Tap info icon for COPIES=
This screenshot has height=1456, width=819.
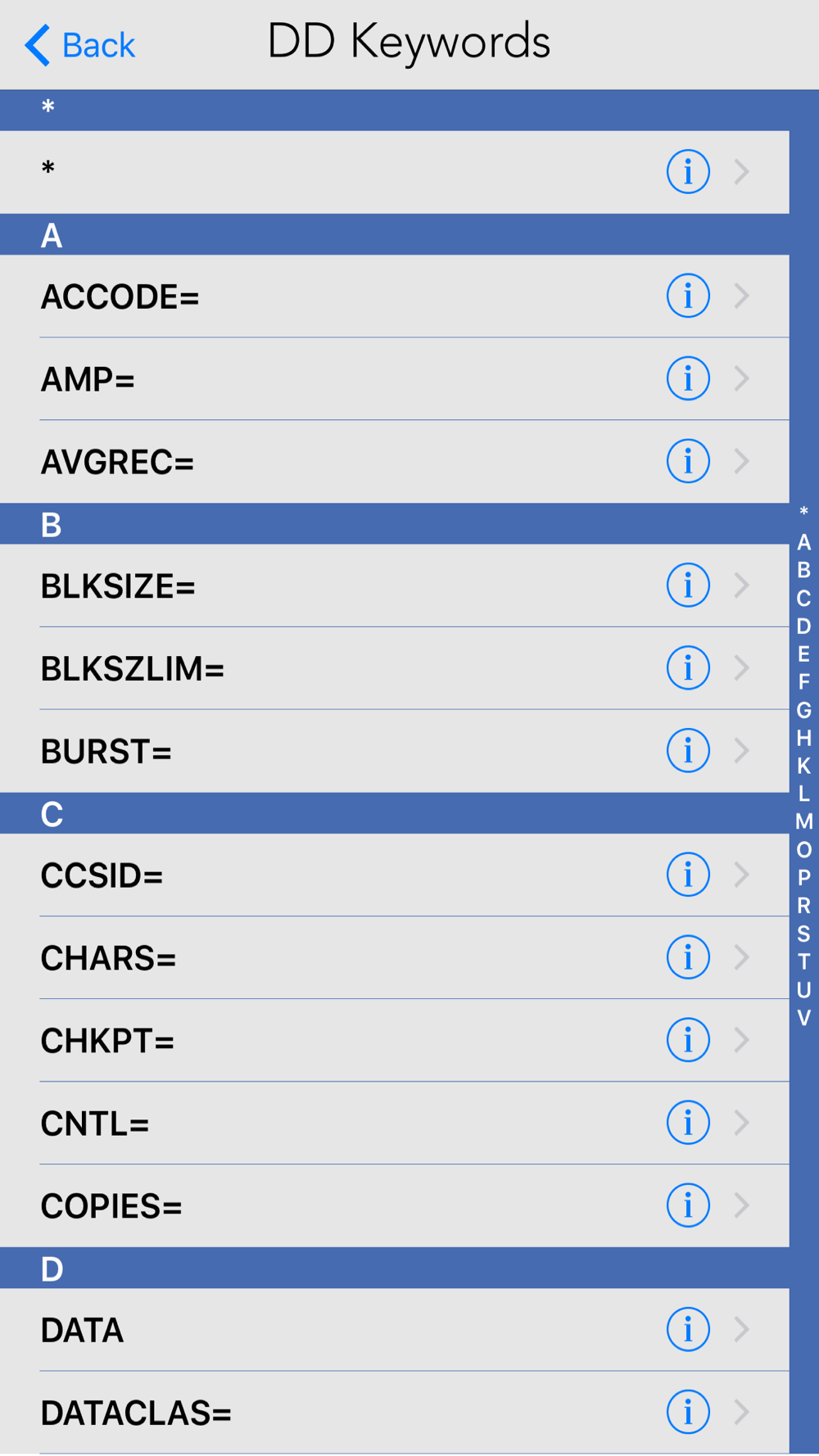click(x=688, y=1205)
